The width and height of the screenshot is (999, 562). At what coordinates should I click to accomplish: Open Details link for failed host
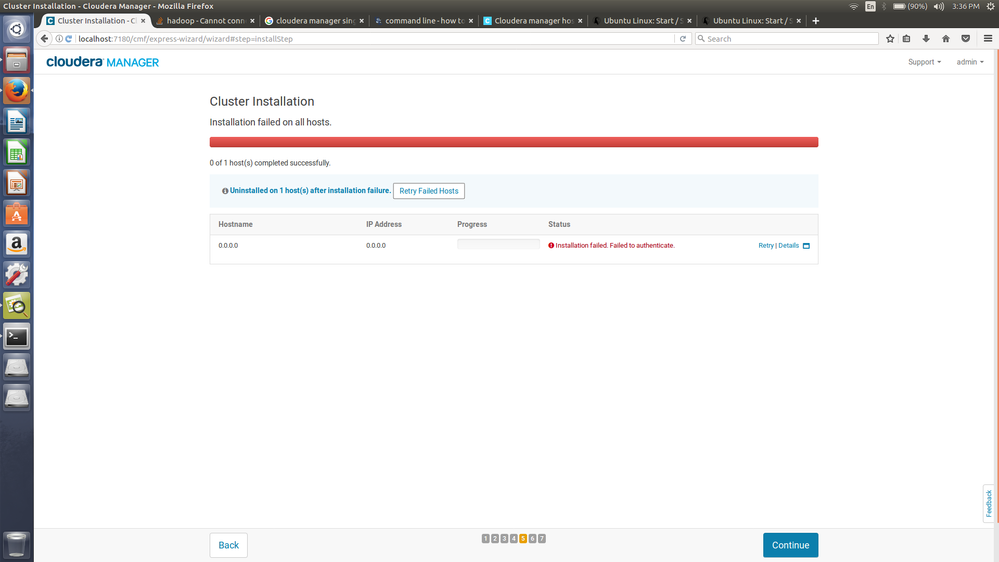[x=788, y=245]
